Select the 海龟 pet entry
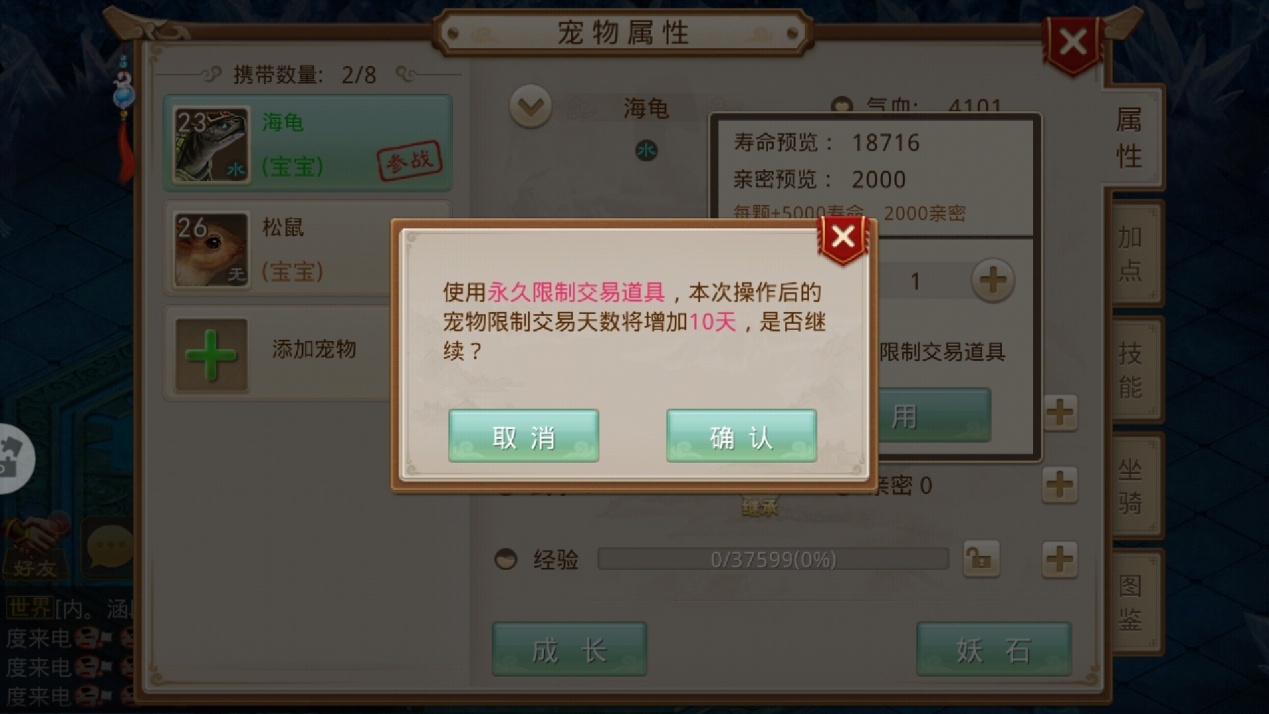1269x714 pixels. [x=308, y=144]
